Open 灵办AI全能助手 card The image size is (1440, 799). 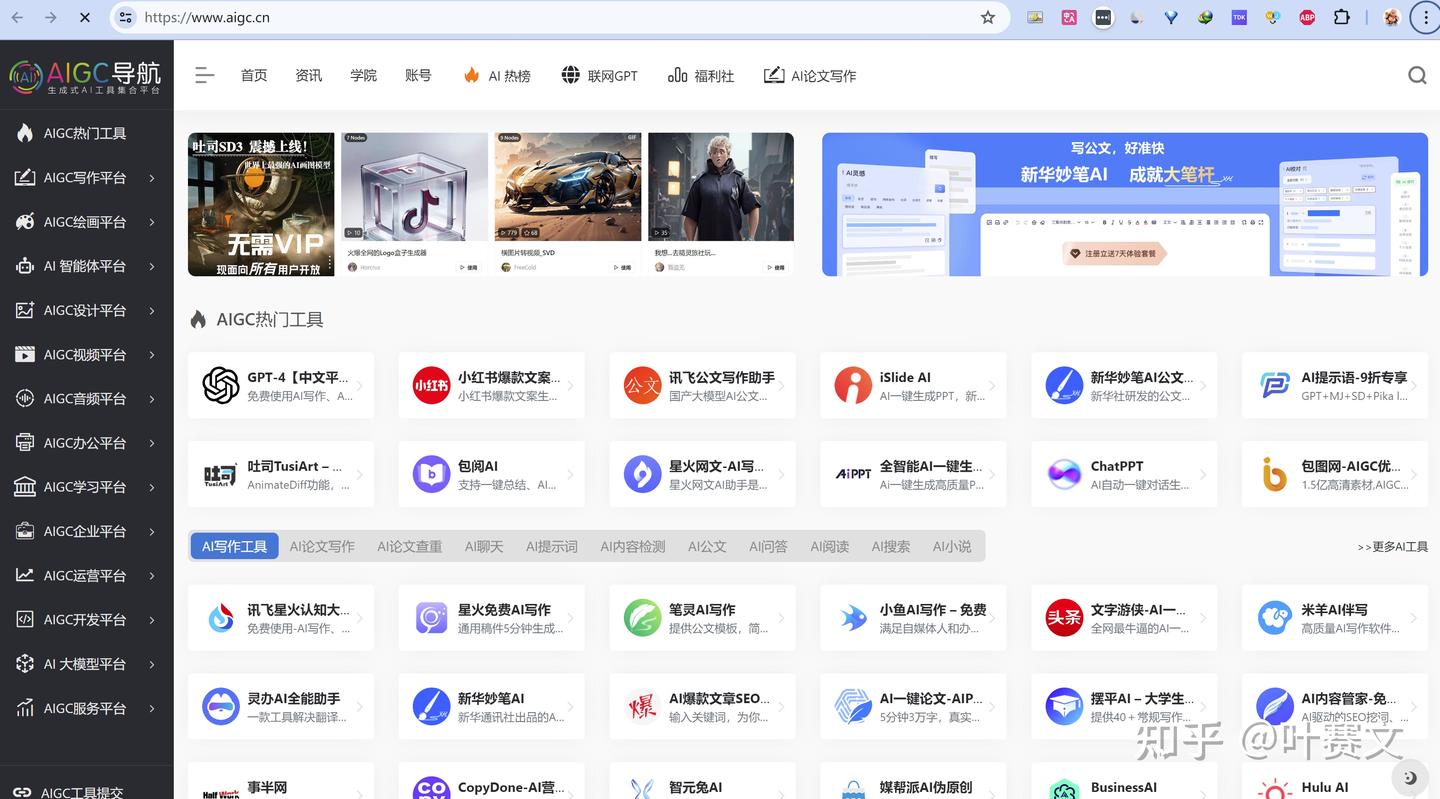coord(281,706)
